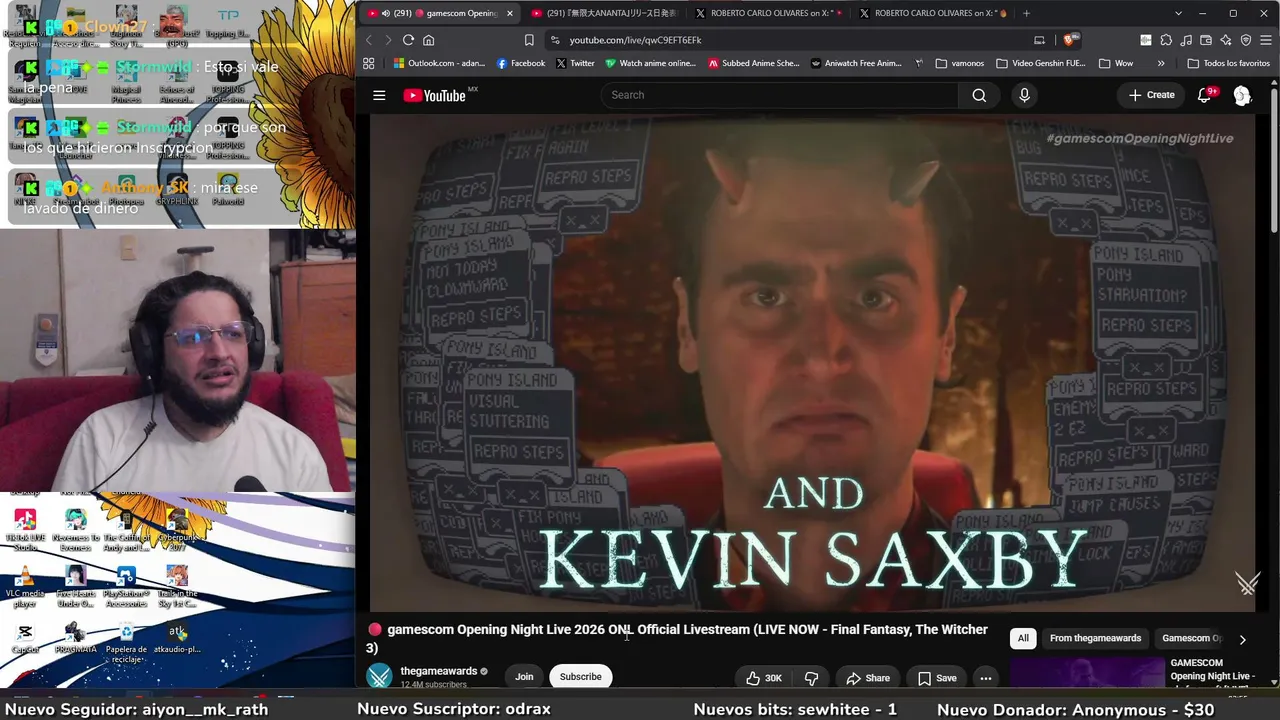The width and height of the screenshot is (1280, 720).
Task: Click the YouTube search input field
Action: click(x=780, y=95)
